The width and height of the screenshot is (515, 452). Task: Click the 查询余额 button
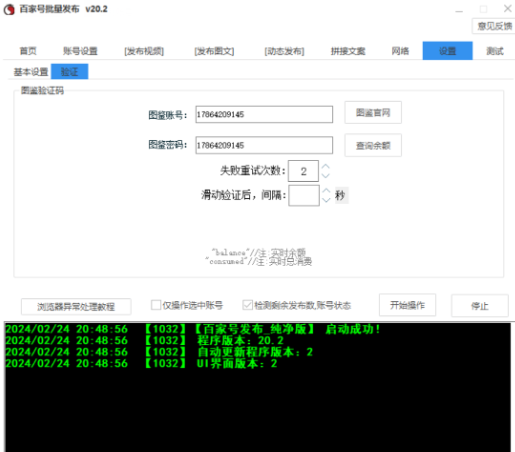click(373, 145)
